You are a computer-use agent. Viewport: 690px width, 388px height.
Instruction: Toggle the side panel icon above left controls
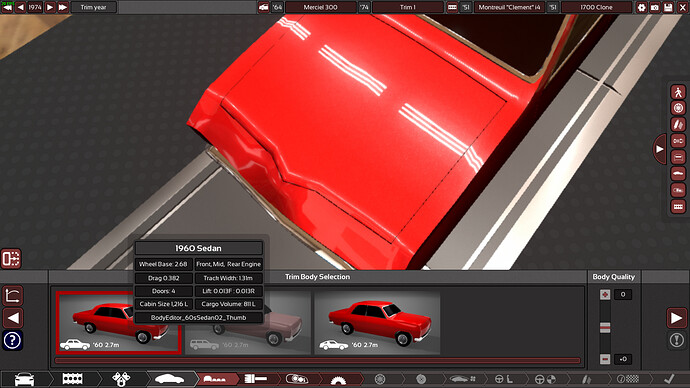(x=11, y=258)
